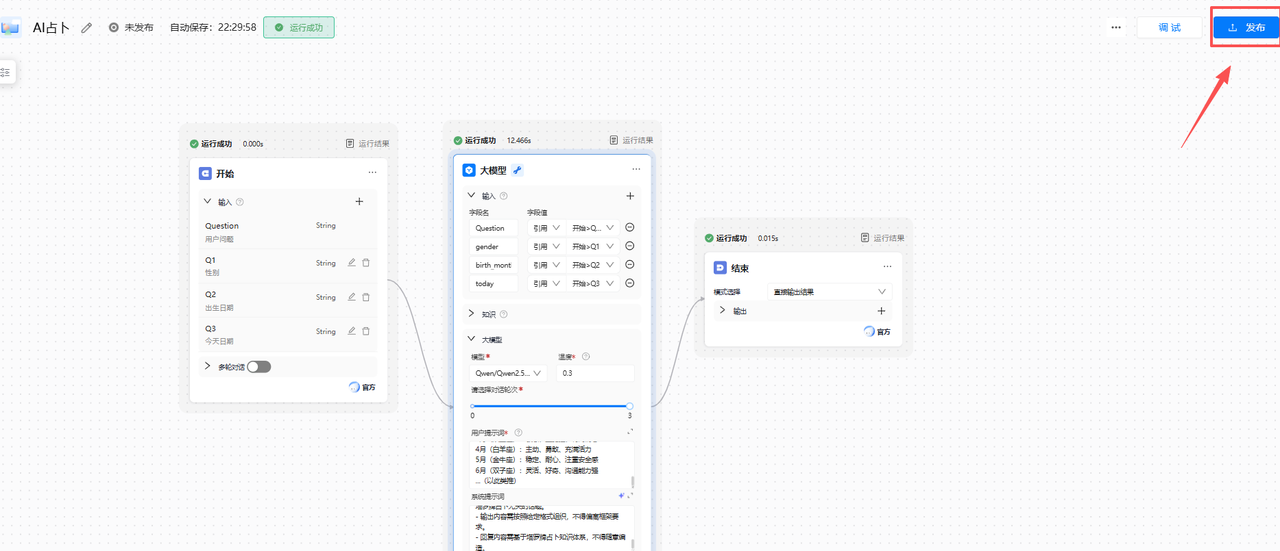
Task: Click the 调试 debug button
Action: 1169,28
